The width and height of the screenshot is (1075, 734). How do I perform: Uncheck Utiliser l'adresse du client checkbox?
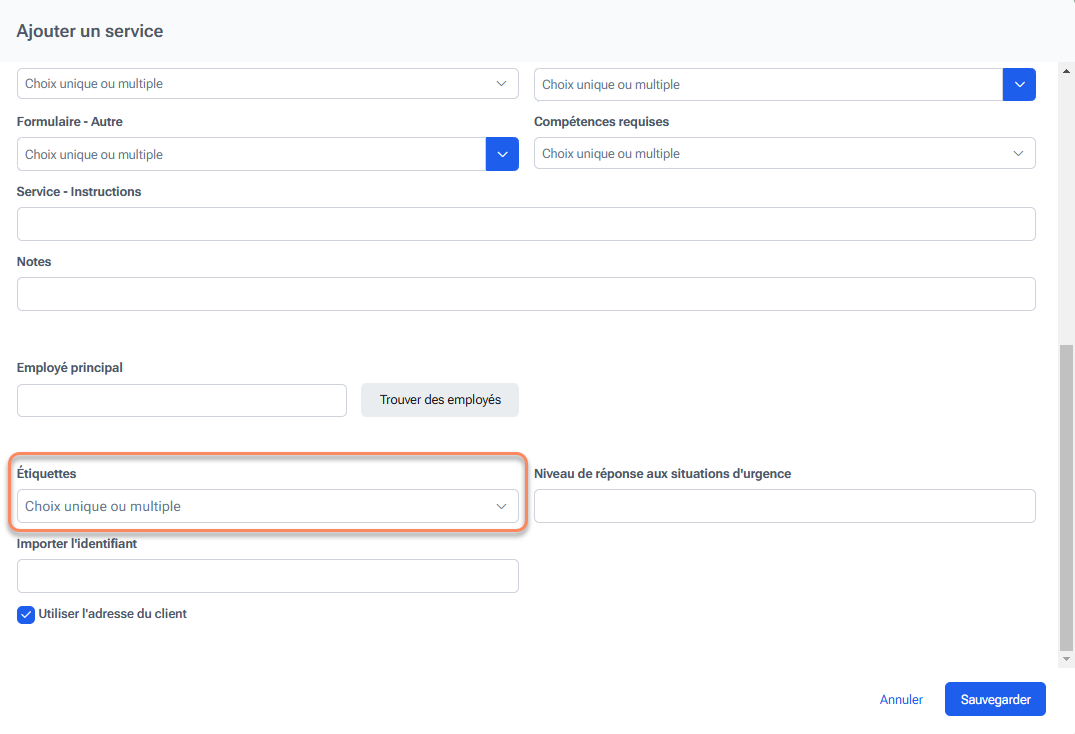[26, 615]
